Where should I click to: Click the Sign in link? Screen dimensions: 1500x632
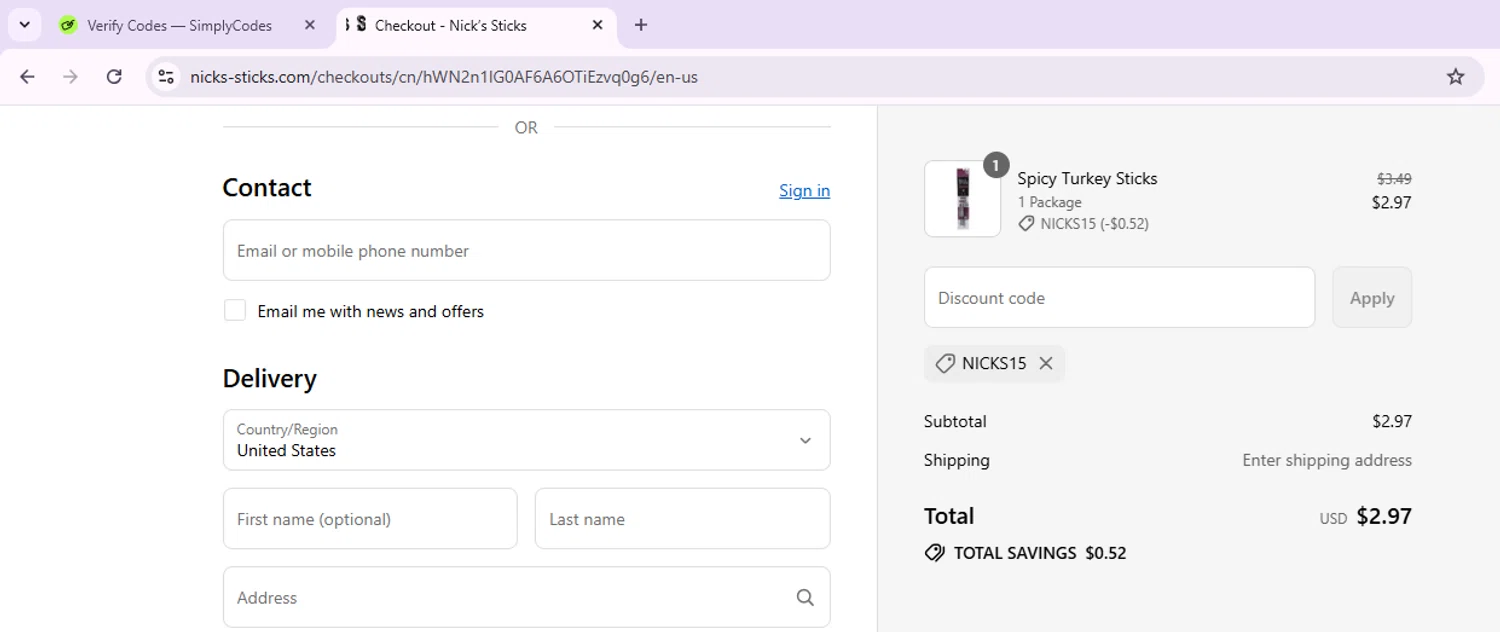(804, 190)
